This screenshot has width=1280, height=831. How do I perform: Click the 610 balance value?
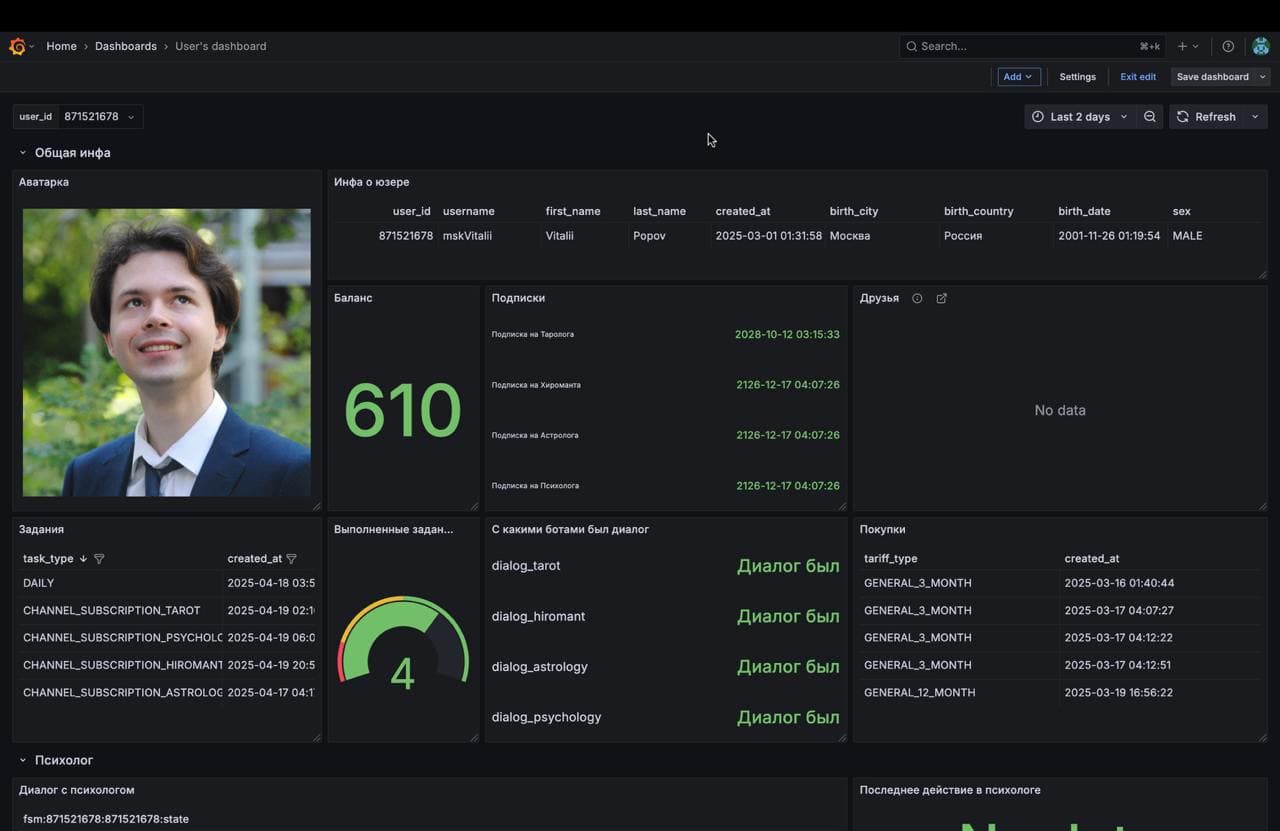(x=403, y=410)
